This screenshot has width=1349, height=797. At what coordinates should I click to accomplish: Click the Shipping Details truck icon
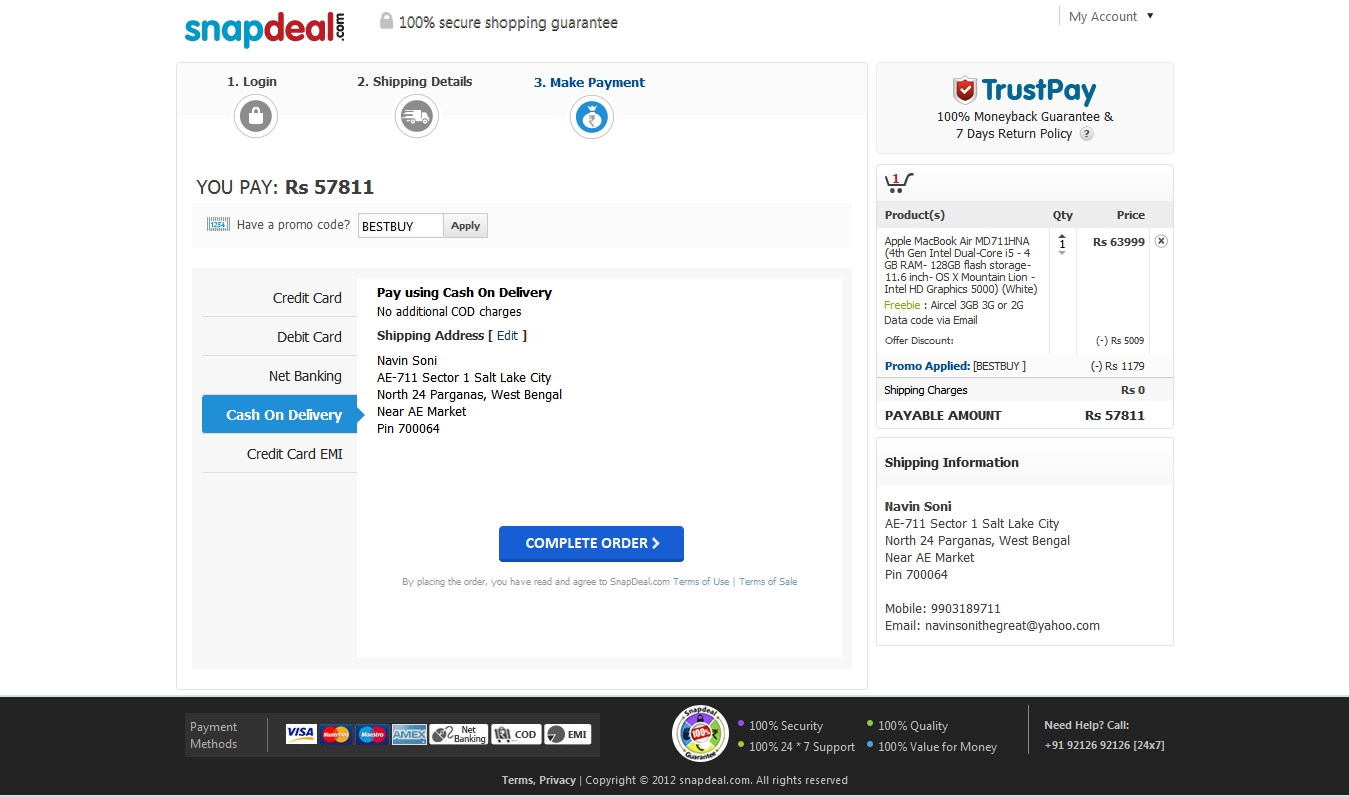[x=416, y=117]
